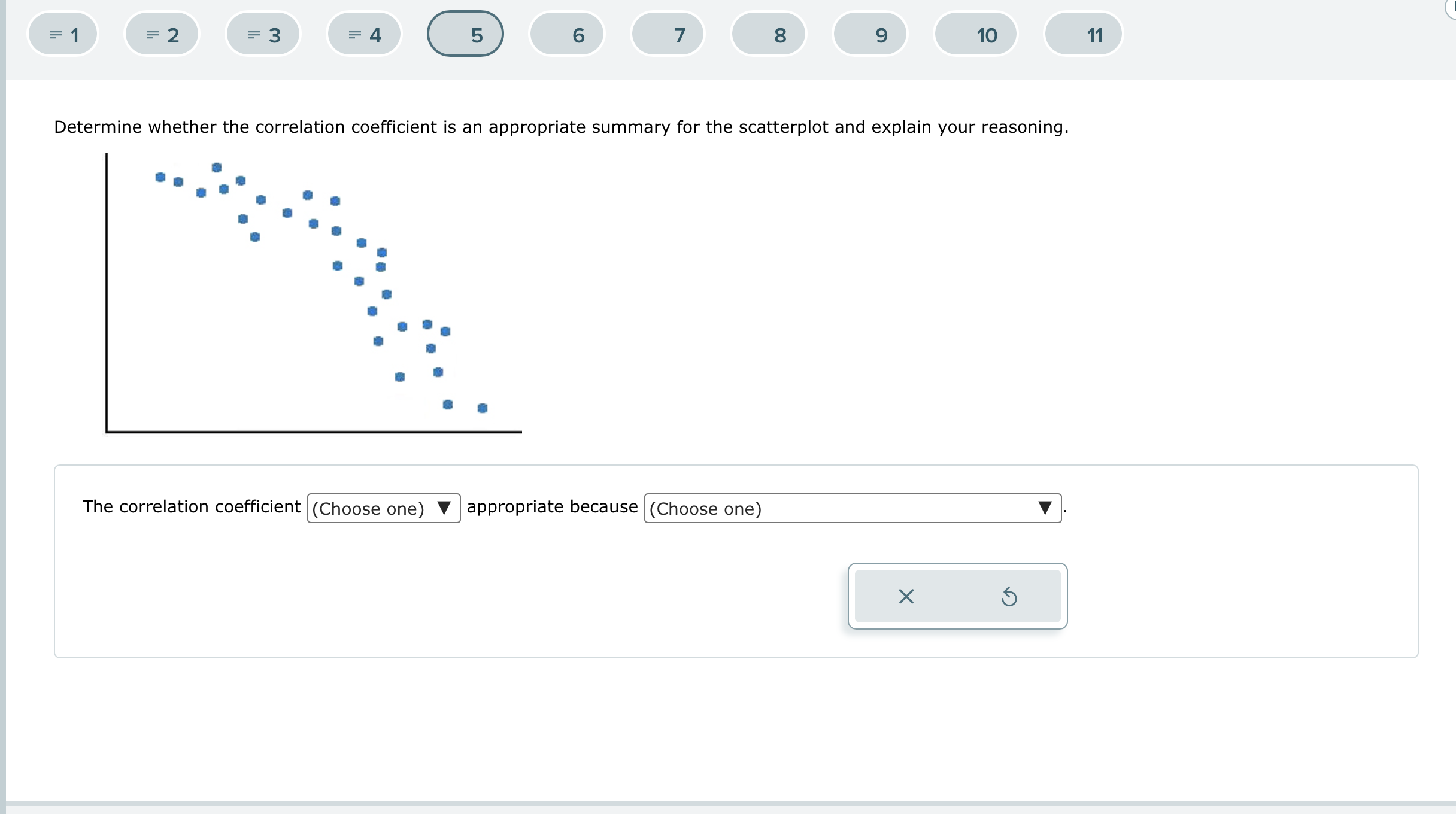Clear the answer using the X icon
Screen dimensions: 1456x814
pyautogui.click(x=905, y=596)
